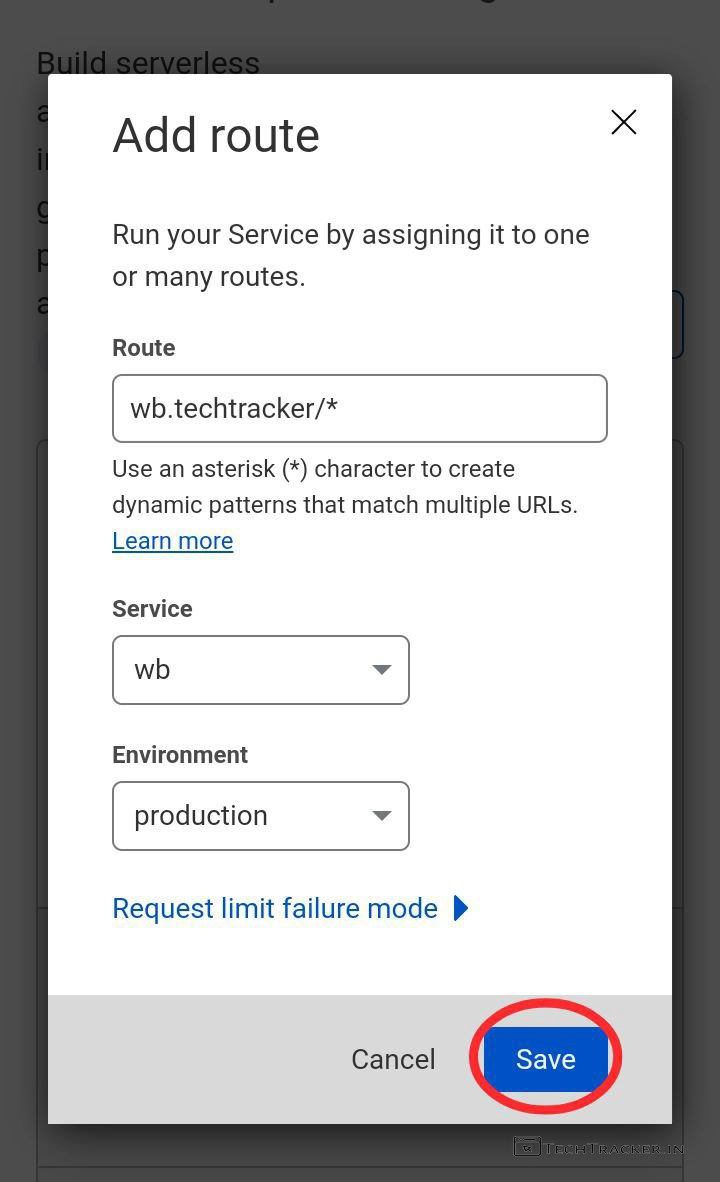720x1182 pixels.
Task: Click the blue disclosure triangle icon
Action: tap(461, 908)
